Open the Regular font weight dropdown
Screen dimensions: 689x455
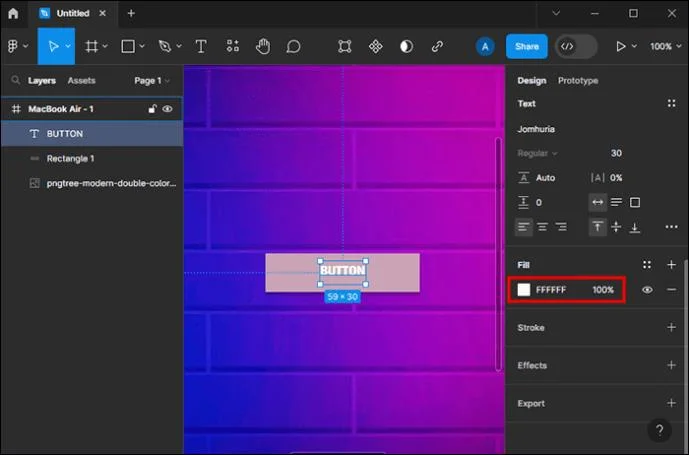(x=537, y=153)
